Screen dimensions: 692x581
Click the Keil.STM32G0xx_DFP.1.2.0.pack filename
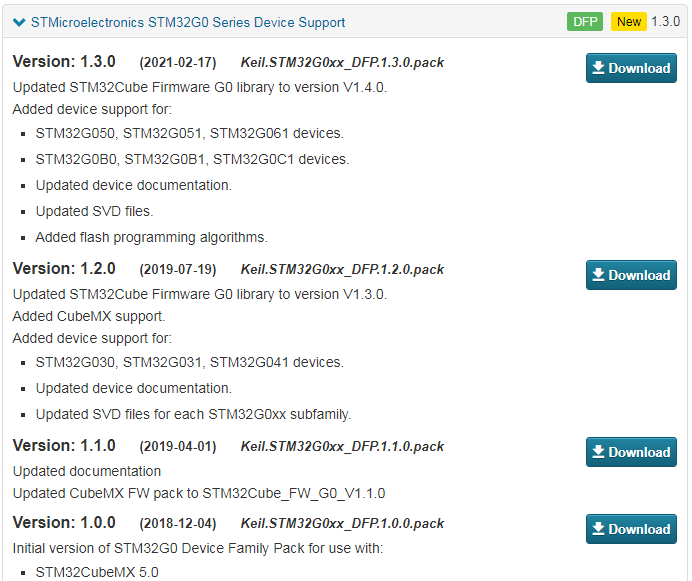click(342, 270)
